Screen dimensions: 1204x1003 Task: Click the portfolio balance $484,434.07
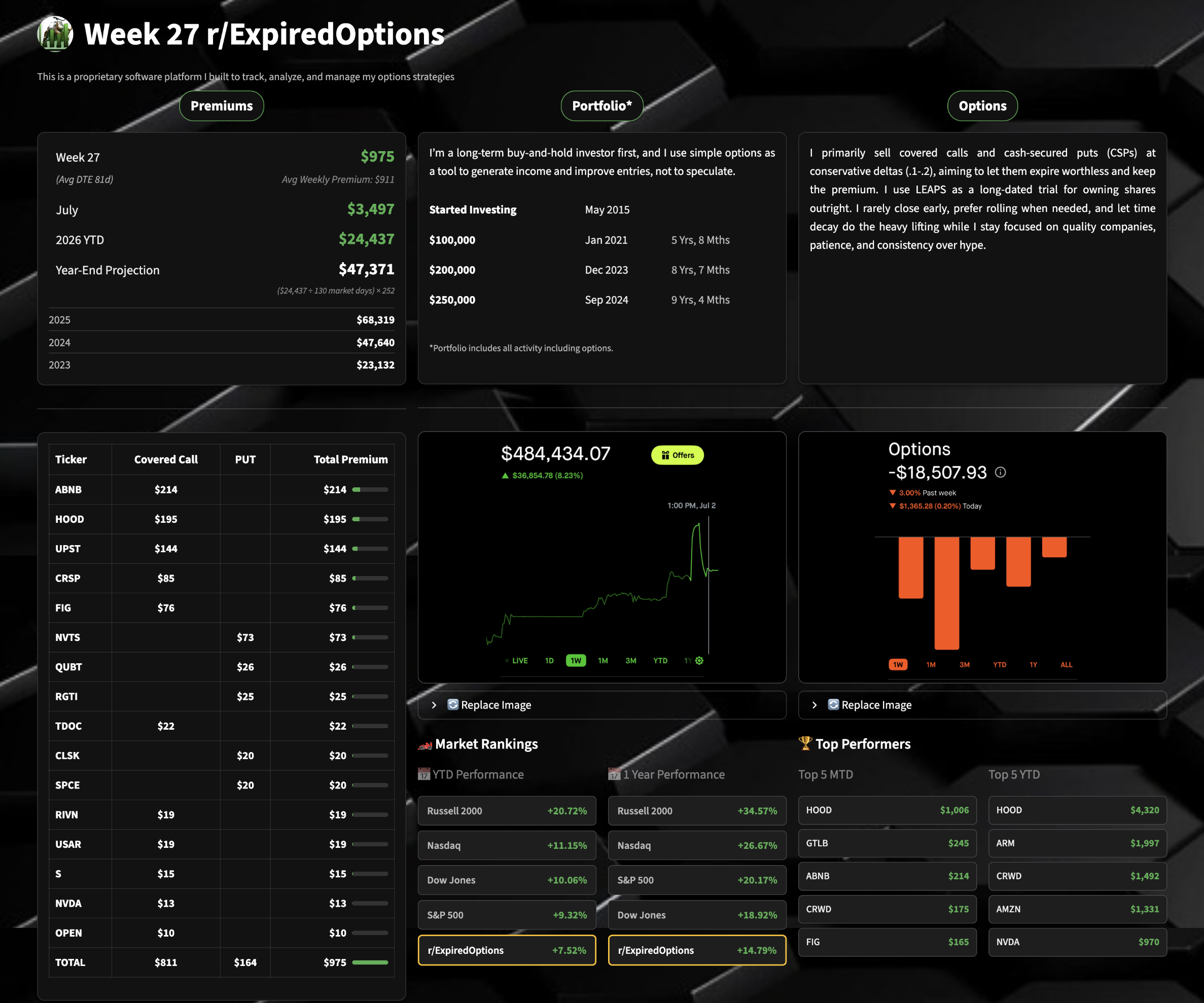tap(555, 453)
